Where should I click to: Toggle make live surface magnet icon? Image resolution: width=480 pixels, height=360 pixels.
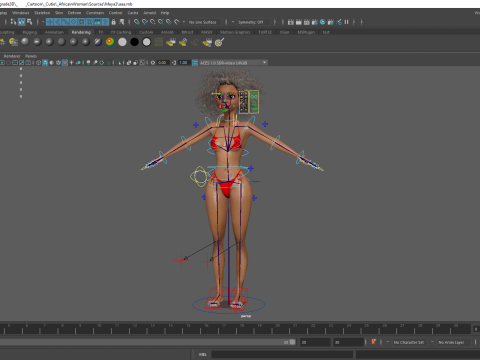(x=177, y=22)
